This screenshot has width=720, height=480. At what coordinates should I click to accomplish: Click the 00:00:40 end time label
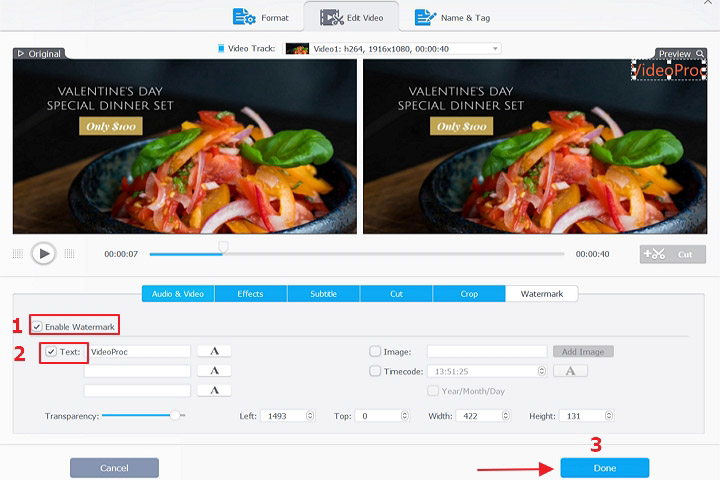click(592, 254)
